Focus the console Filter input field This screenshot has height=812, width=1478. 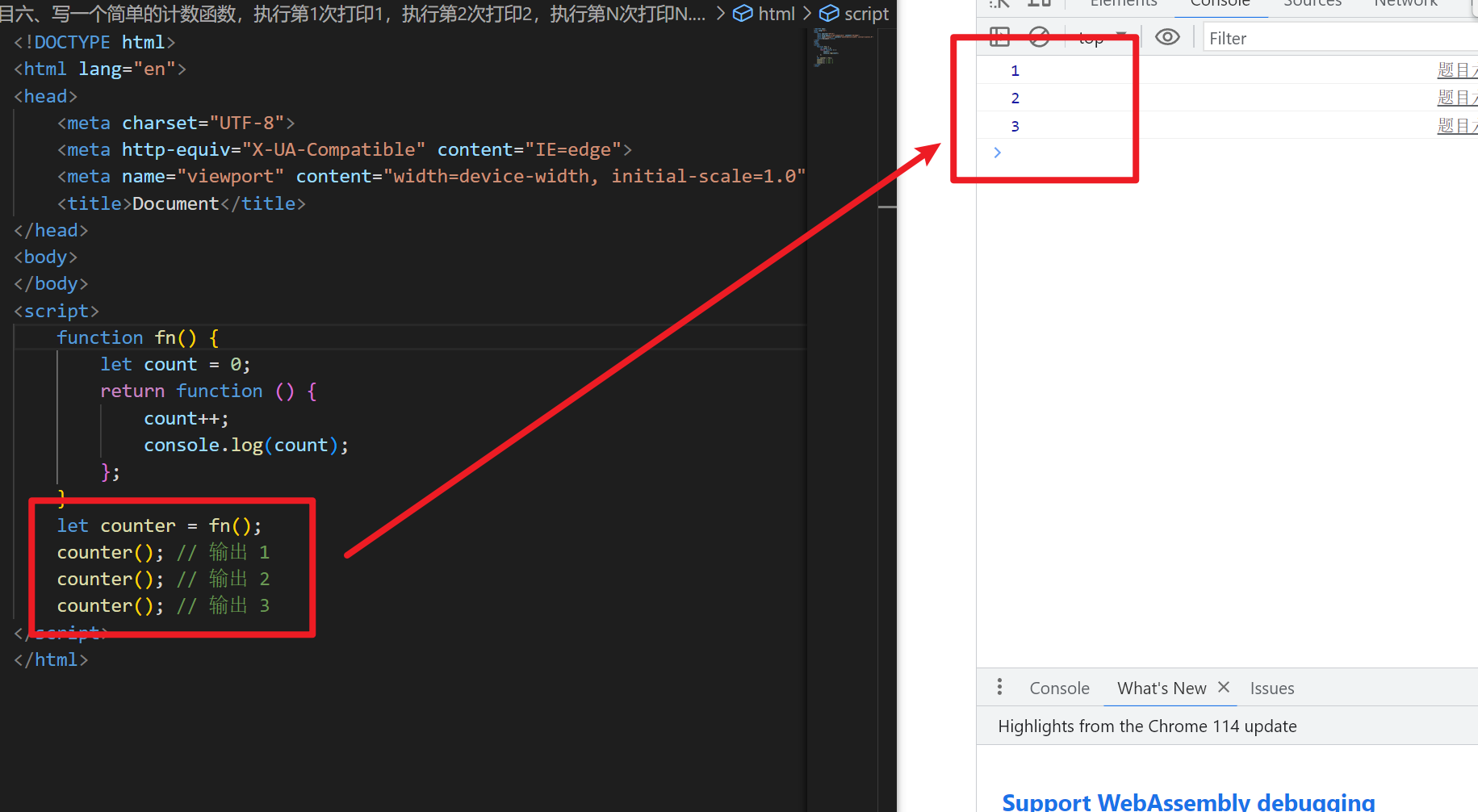(1340, 38)
